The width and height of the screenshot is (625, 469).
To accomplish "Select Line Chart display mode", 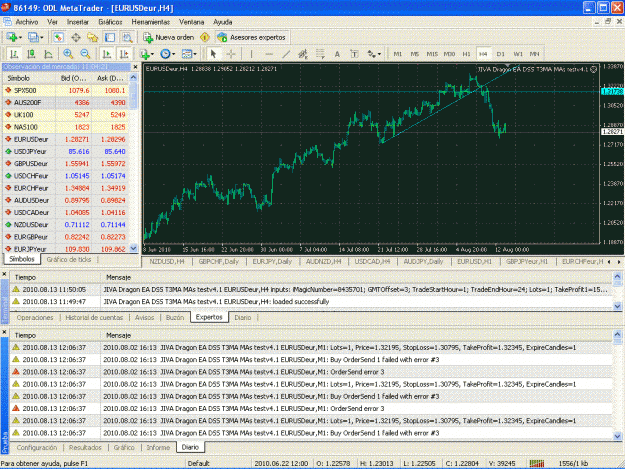I will pos(48,54).
